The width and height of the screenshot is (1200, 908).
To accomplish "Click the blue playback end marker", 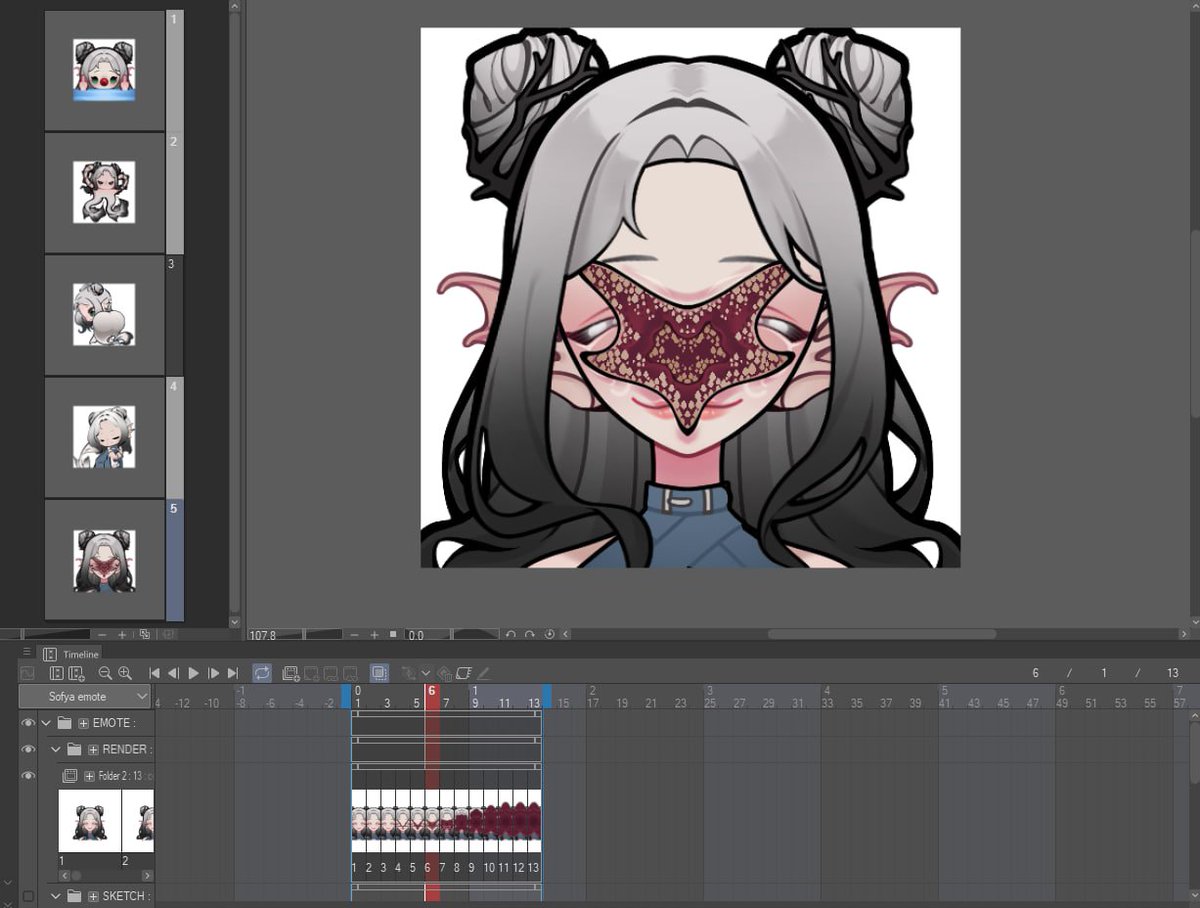I will tap(546, 697).
